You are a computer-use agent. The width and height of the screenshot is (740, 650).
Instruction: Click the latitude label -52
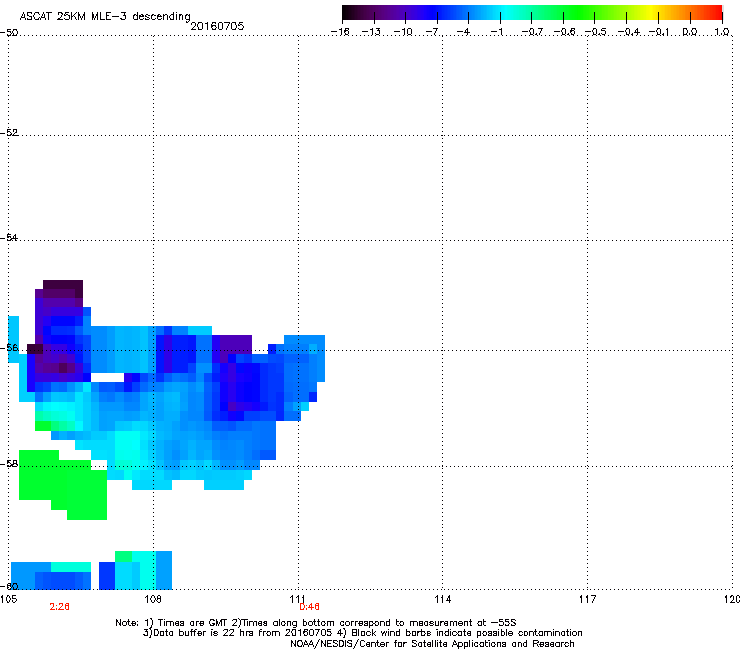[9, 133]
